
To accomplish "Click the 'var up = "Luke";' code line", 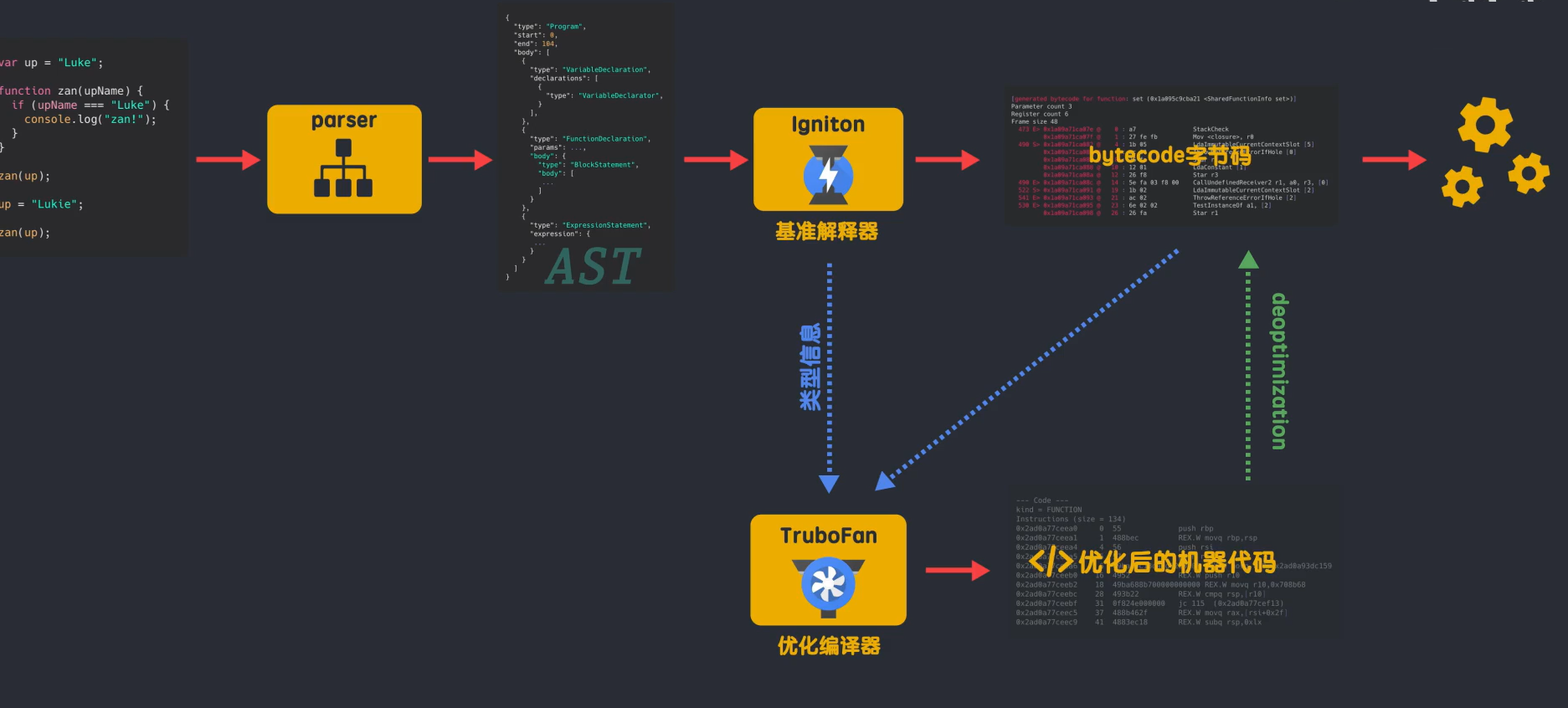I will click(51, 63).
